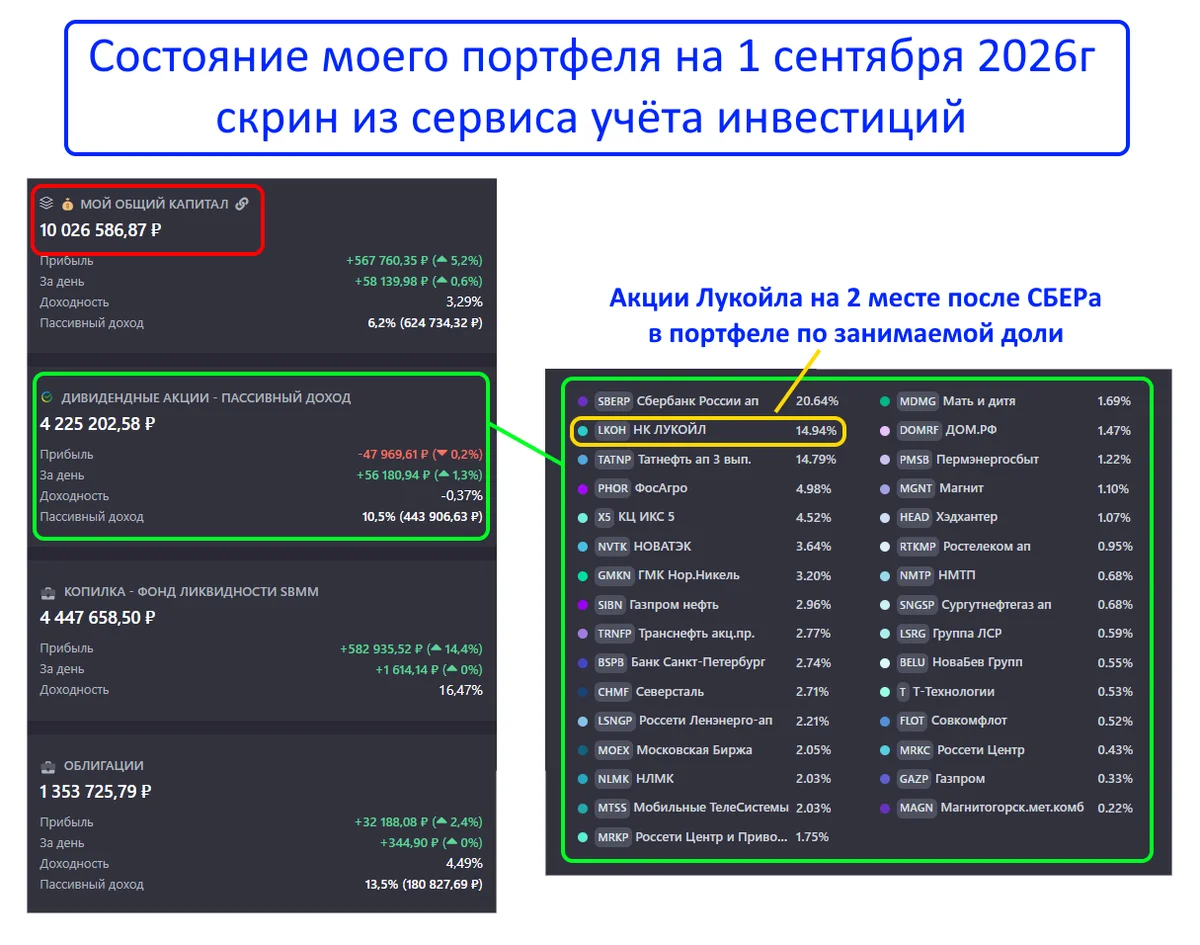Screen dimensions: 1200x945
Task: Click the GMKN ticker badge
Action: (613, 575)
